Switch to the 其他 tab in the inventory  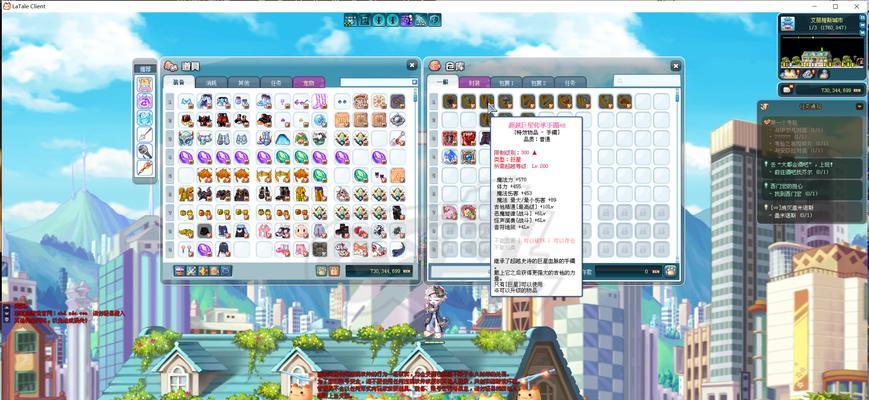(x=244, y=83)
